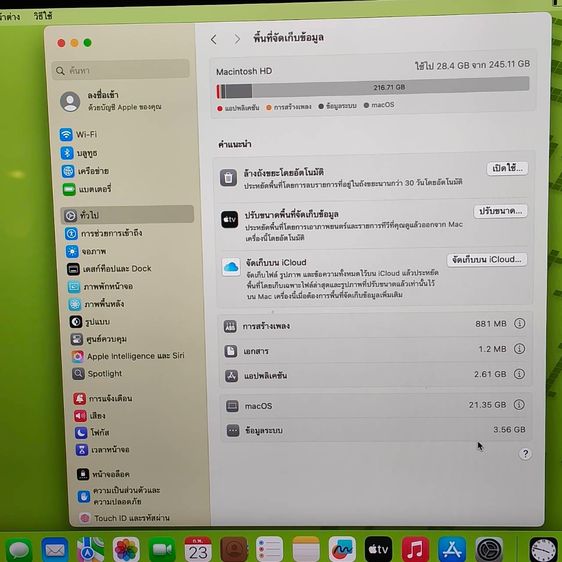Click the วิธีใช้ Help menu
This screenshot has width=562, height=562.
[x=43, y=16]
